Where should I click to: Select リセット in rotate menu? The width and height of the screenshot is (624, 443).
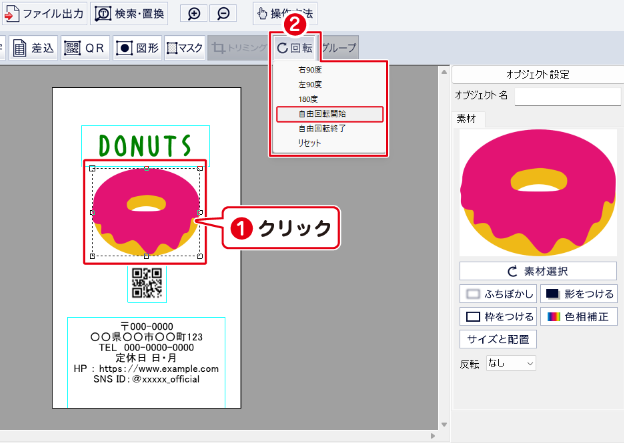[x=310, y=143]
